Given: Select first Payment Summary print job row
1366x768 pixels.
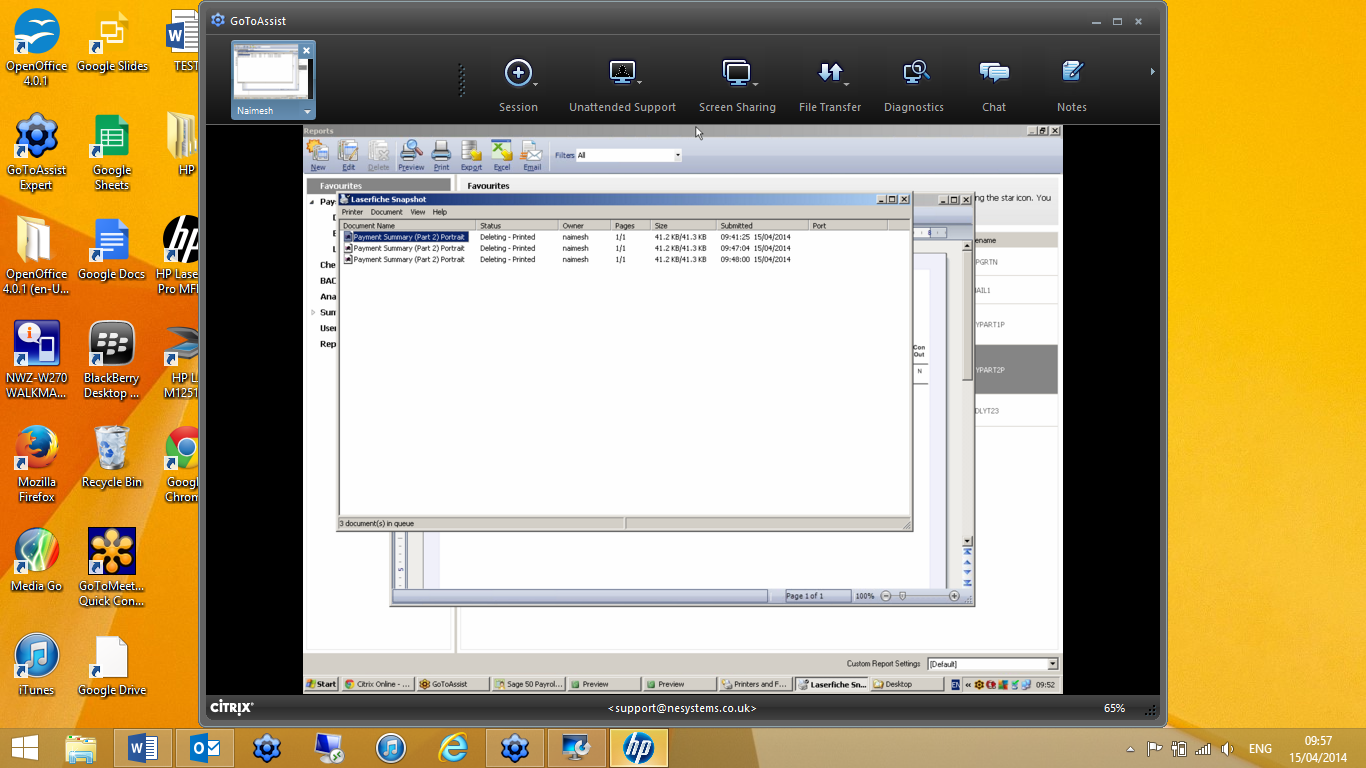Looking at the screenshot, I should coord(409,237).
